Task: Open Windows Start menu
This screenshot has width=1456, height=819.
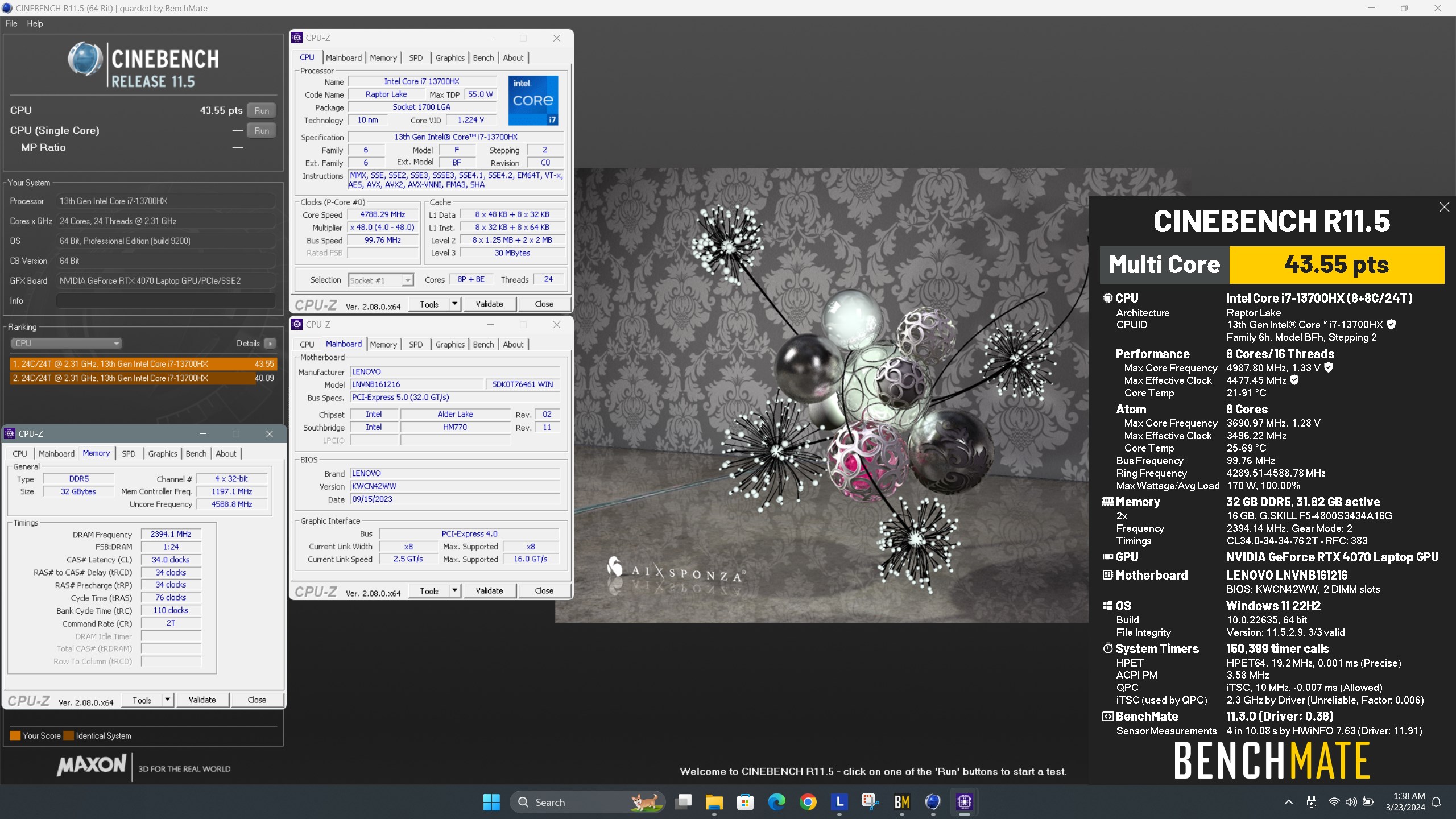Action: click(491, 802)
